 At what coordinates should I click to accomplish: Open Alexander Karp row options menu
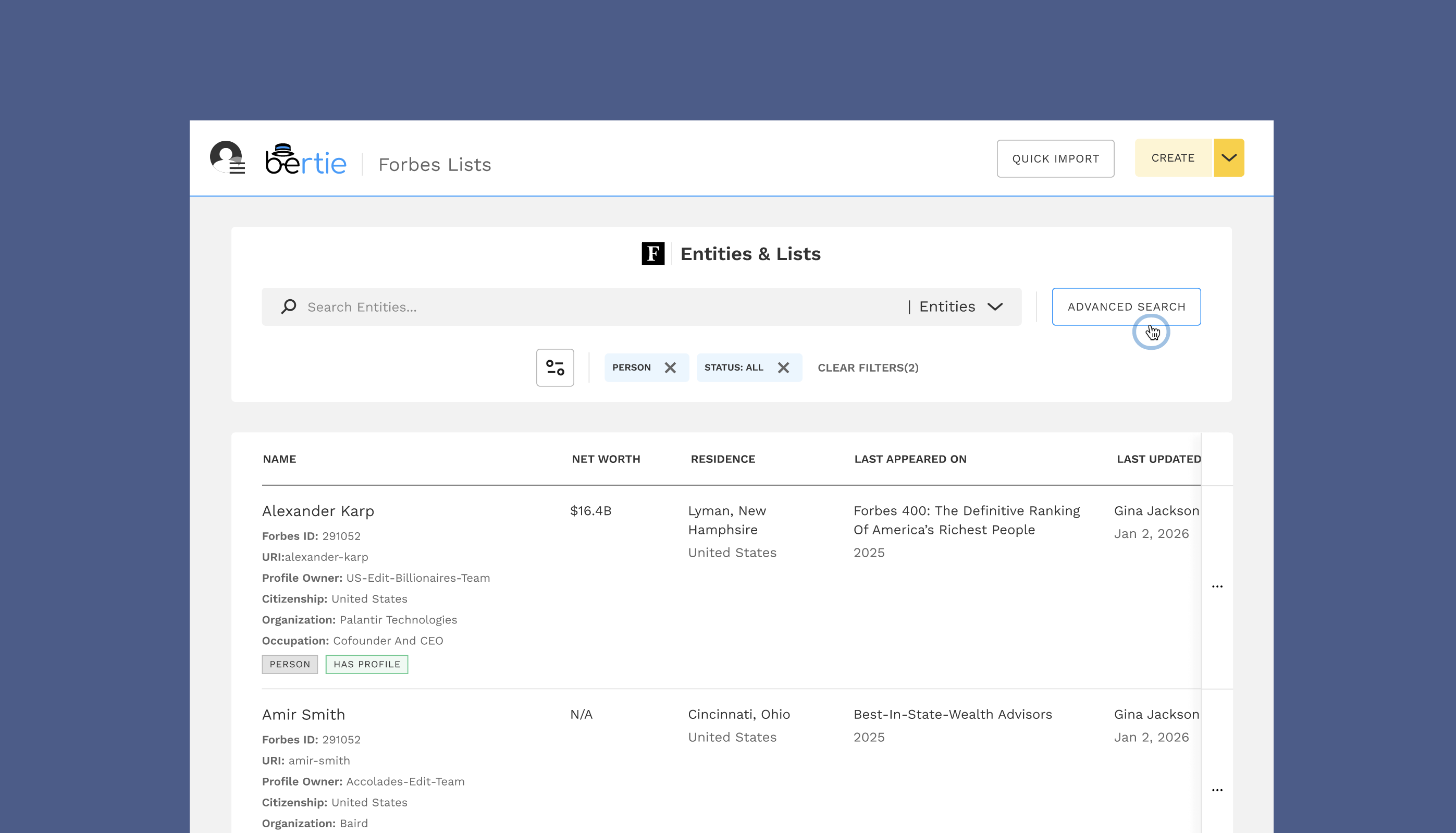1217,586
